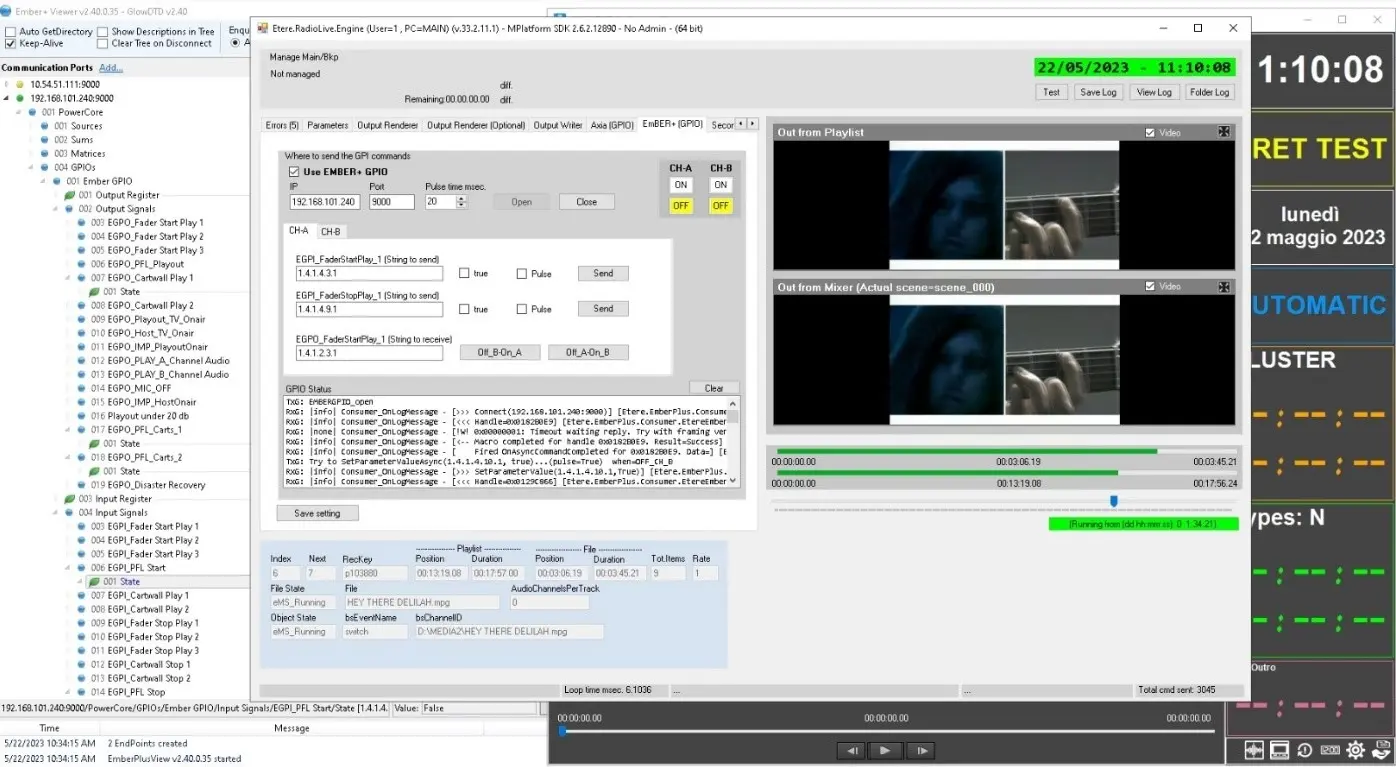Click the step-forward frame button
Screen dimensions: 1396x767
(x=922, y=750)
